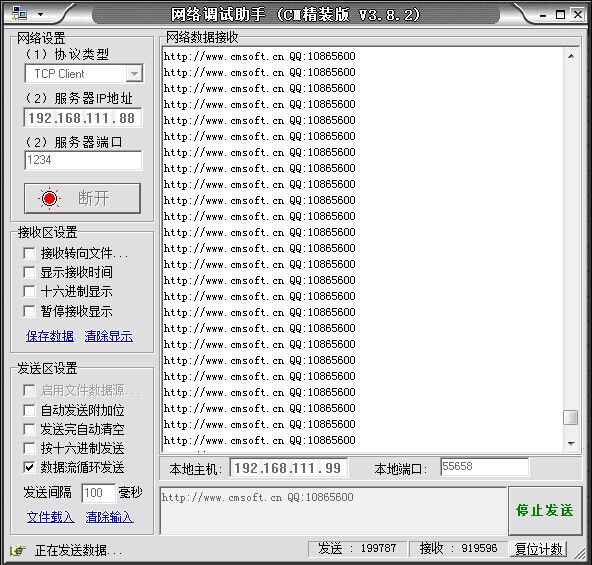Click the 正在发送数据 status text

pyautogui.click(x=79, y=551)
